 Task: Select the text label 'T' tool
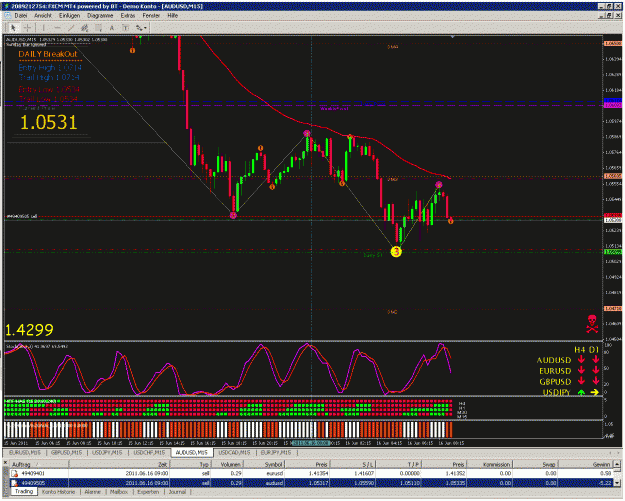pyautogui.click(x=125, y=28)
